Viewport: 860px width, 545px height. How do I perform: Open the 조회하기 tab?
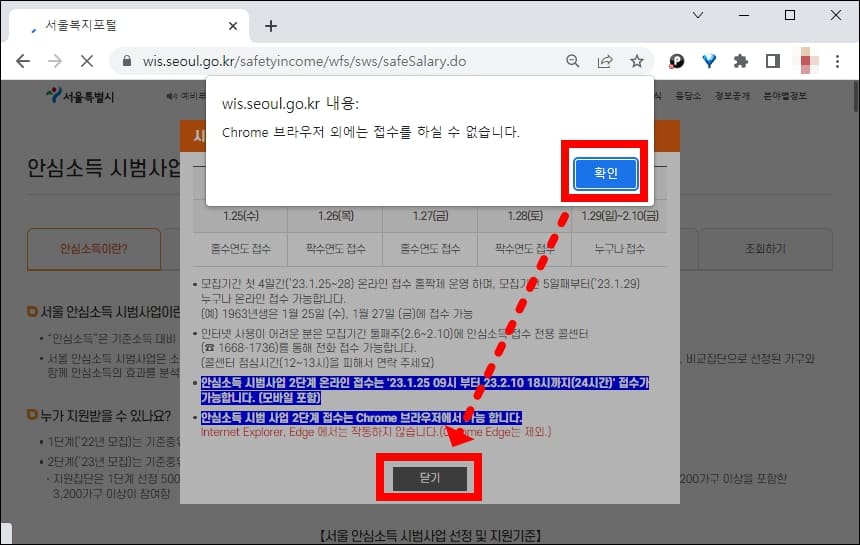tap(766, 249)
